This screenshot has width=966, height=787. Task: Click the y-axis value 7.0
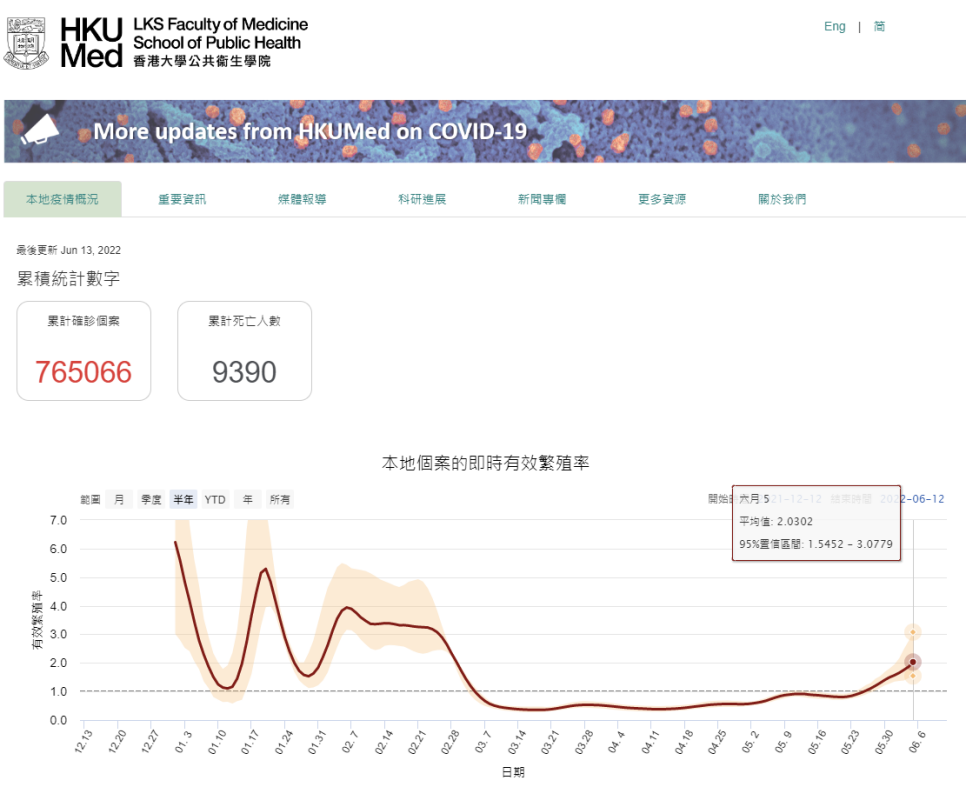coord(59,520)
